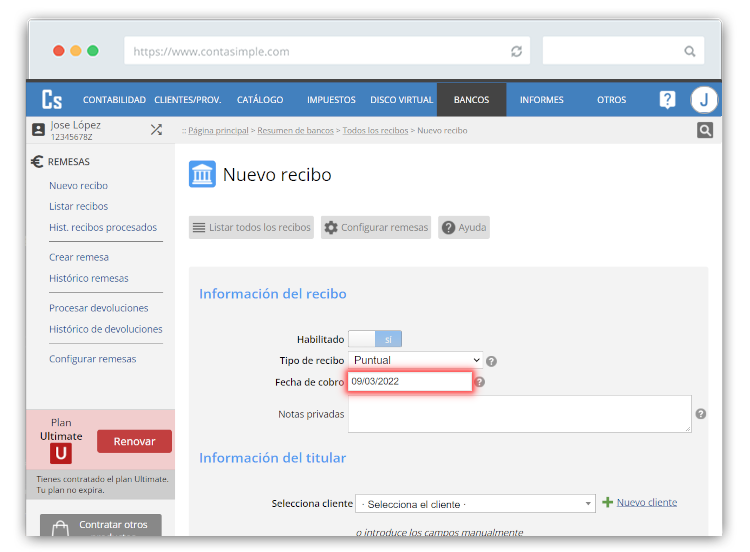Click the shopping bag icon on Contratar
Viewport: 750px width, 552px height.
60,528
